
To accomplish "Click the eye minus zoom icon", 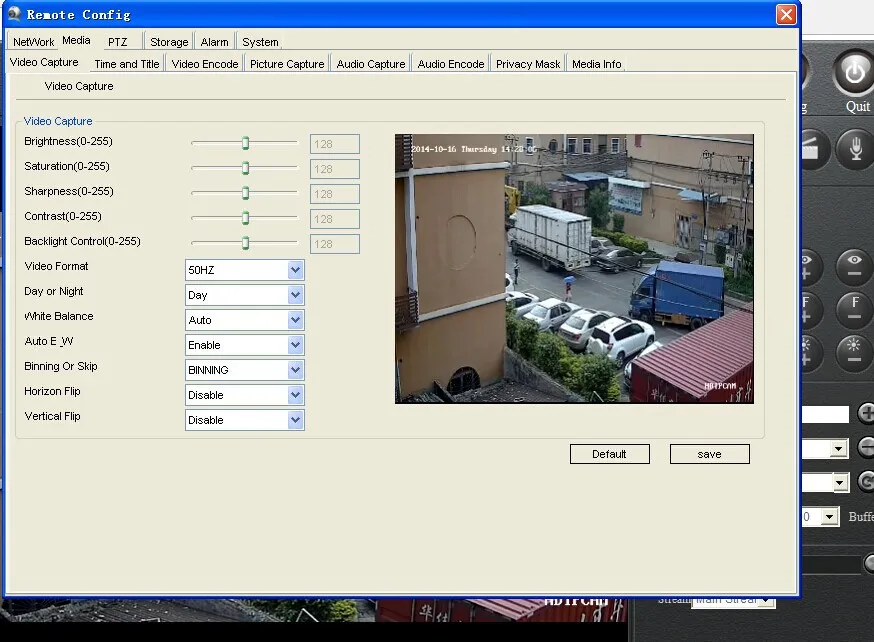I will click(x=855, y=266).
